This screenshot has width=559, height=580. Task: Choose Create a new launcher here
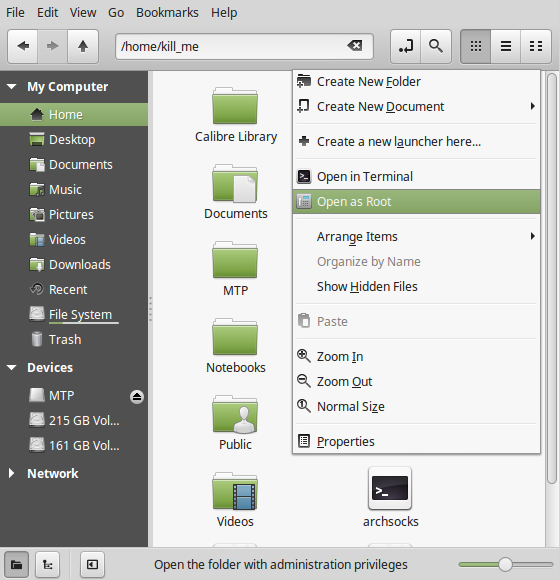[x=416, y=142]
